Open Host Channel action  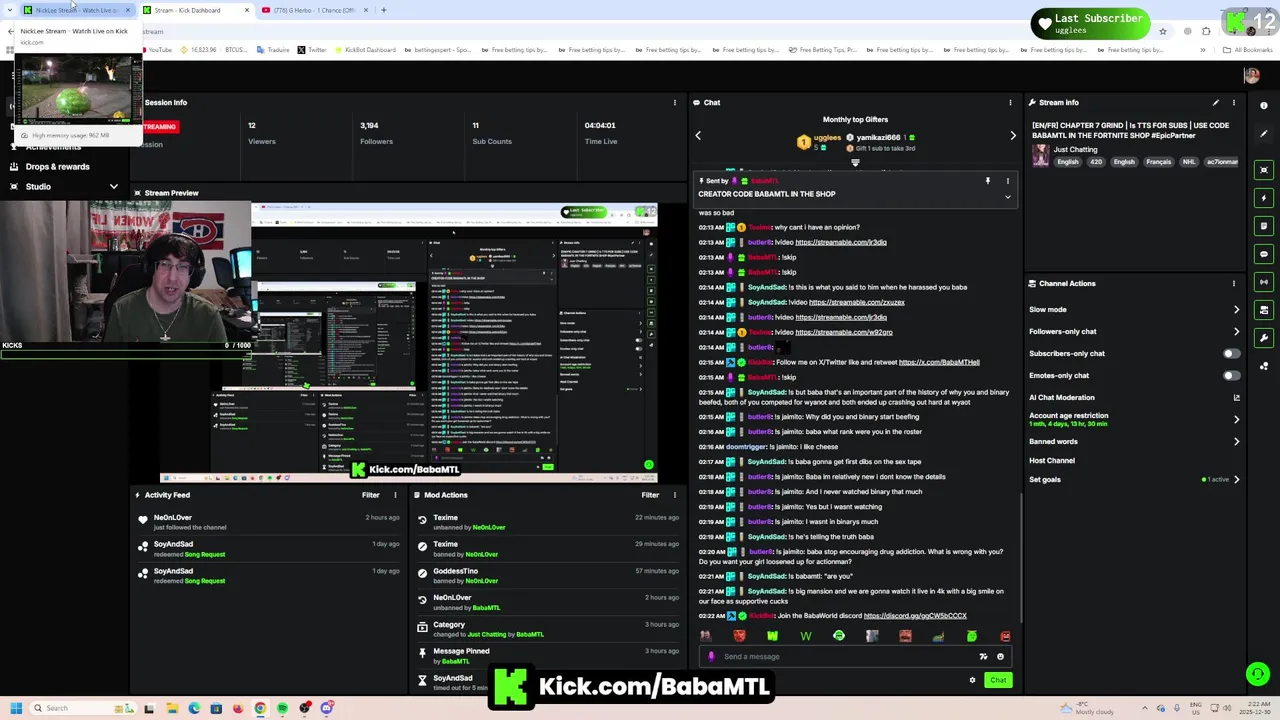1052,461
